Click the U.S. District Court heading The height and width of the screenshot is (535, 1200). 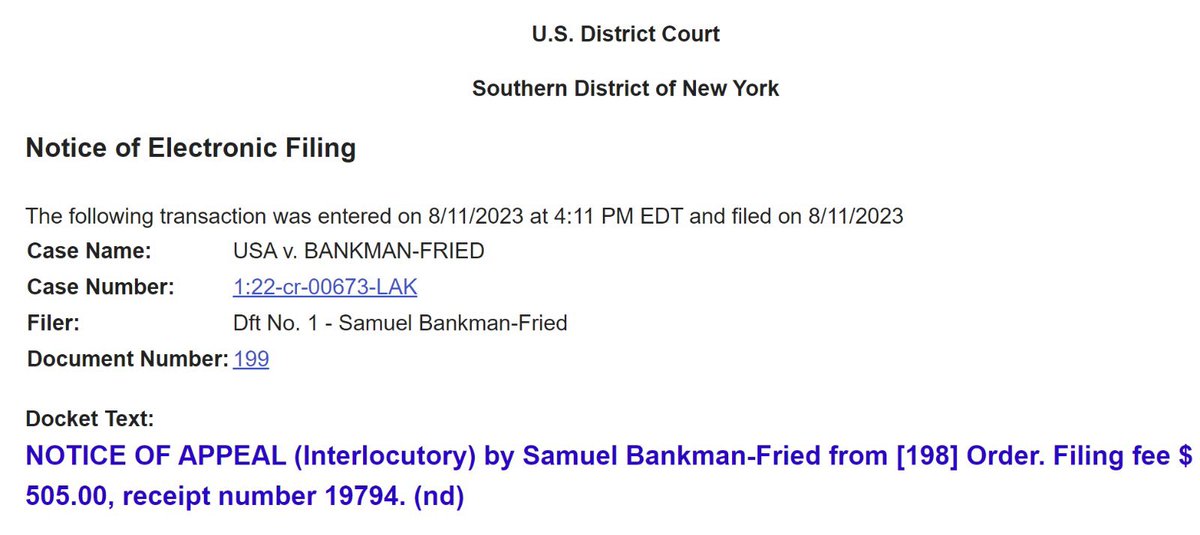pyautogui.click(x=625, y=34)
